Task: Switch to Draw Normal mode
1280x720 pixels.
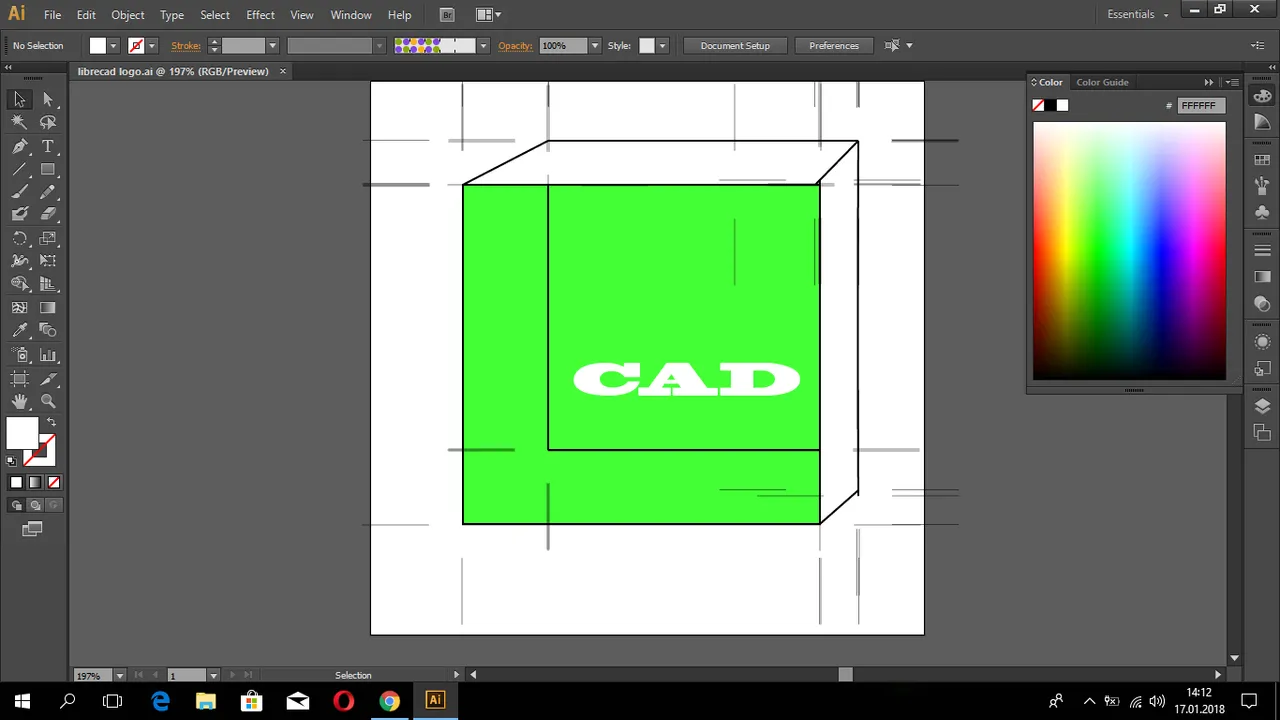Action: tap(17, 505)
